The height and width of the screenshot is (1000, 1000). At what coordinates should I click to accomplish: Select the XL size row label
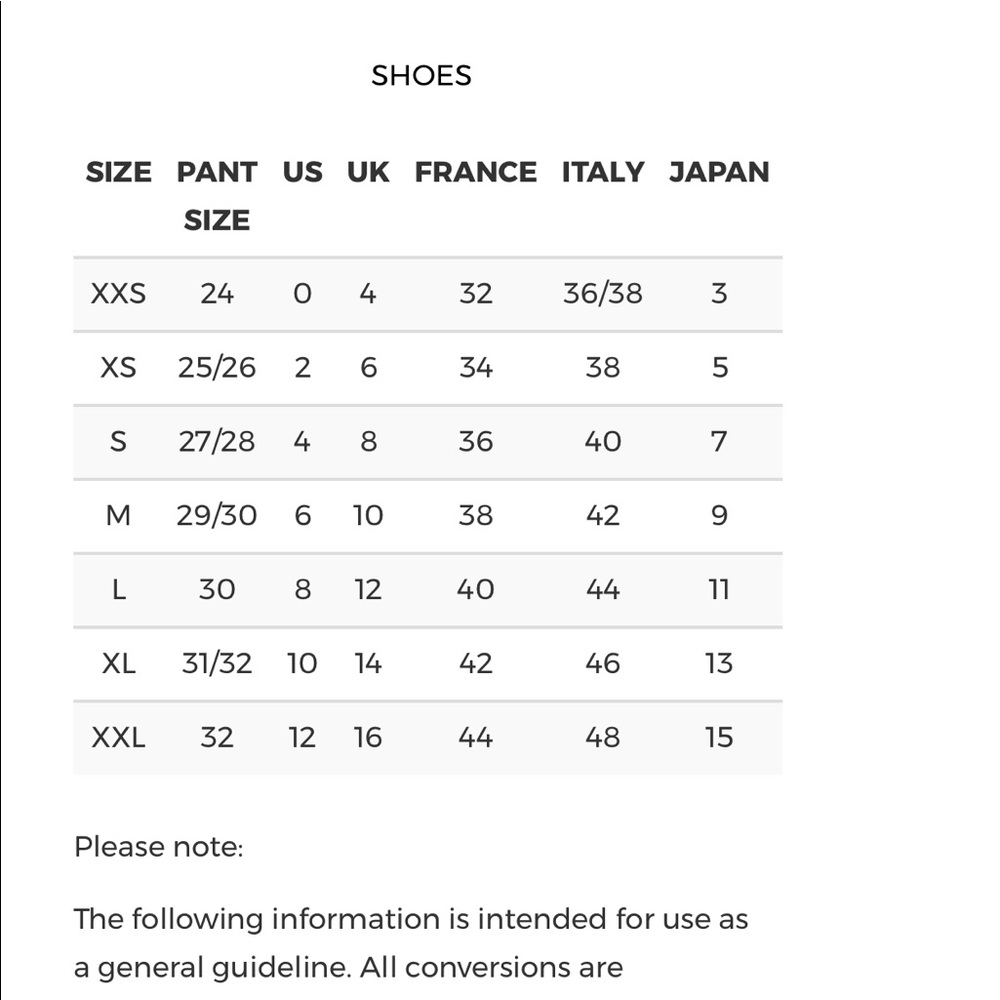[x=119, y=664]
